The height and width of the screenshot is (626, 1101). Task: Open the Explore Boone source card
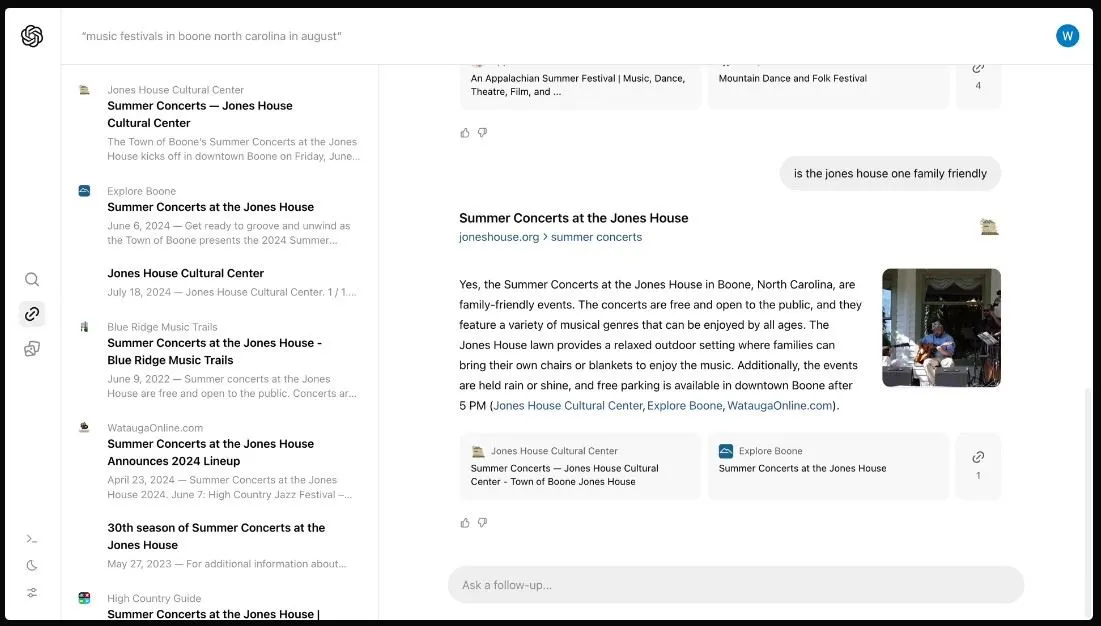[x=829, y=466]
